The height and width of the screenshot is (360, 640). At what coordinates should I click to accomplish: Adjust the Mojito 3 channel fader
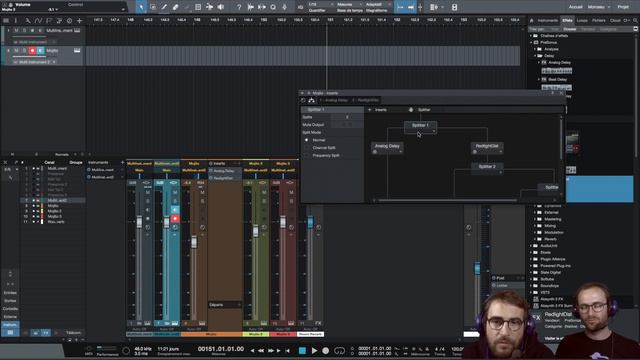(256, 231)
